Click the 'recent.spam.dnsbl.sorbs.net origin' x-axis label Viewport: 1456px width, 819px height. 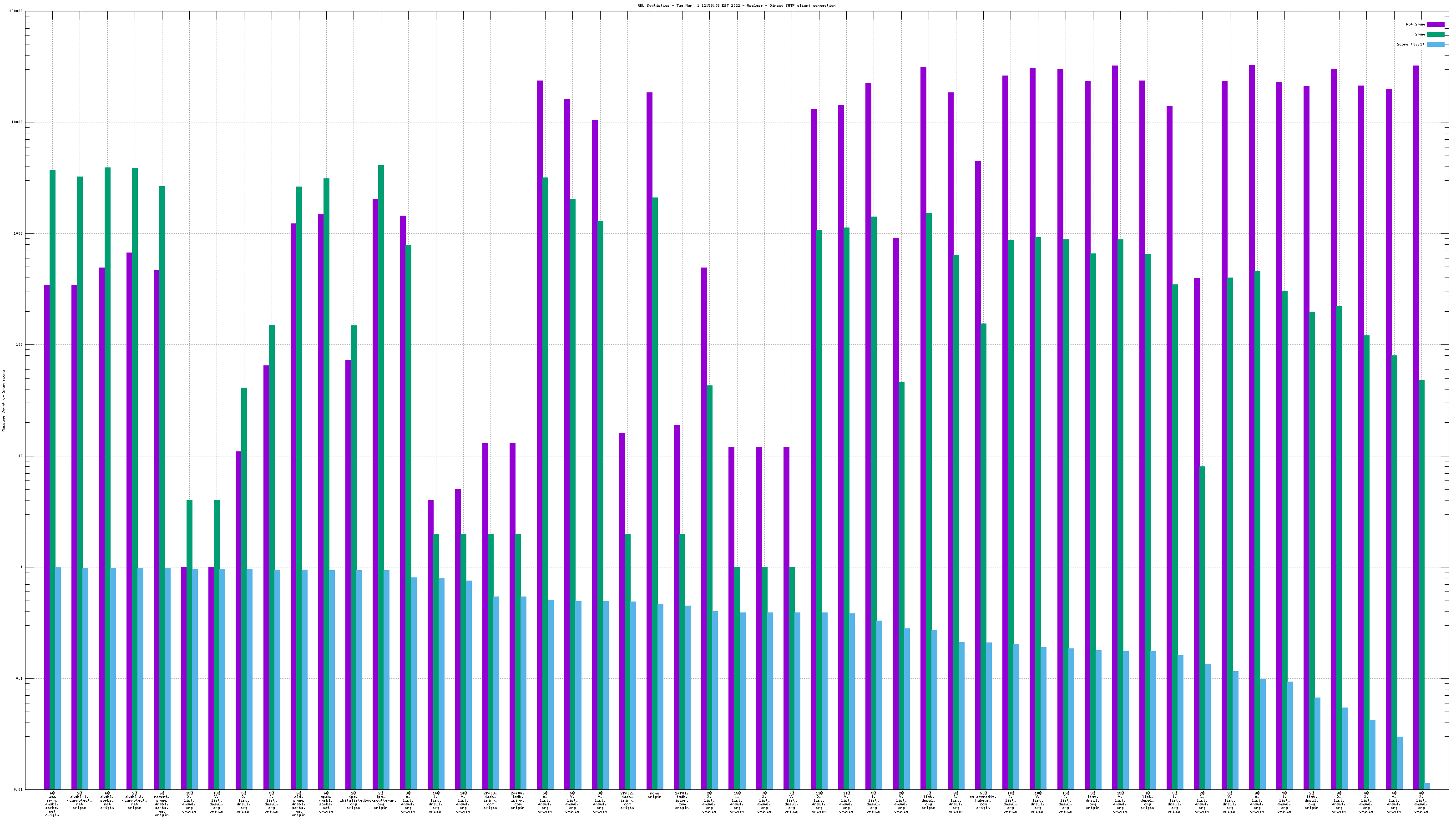point(162,805)
